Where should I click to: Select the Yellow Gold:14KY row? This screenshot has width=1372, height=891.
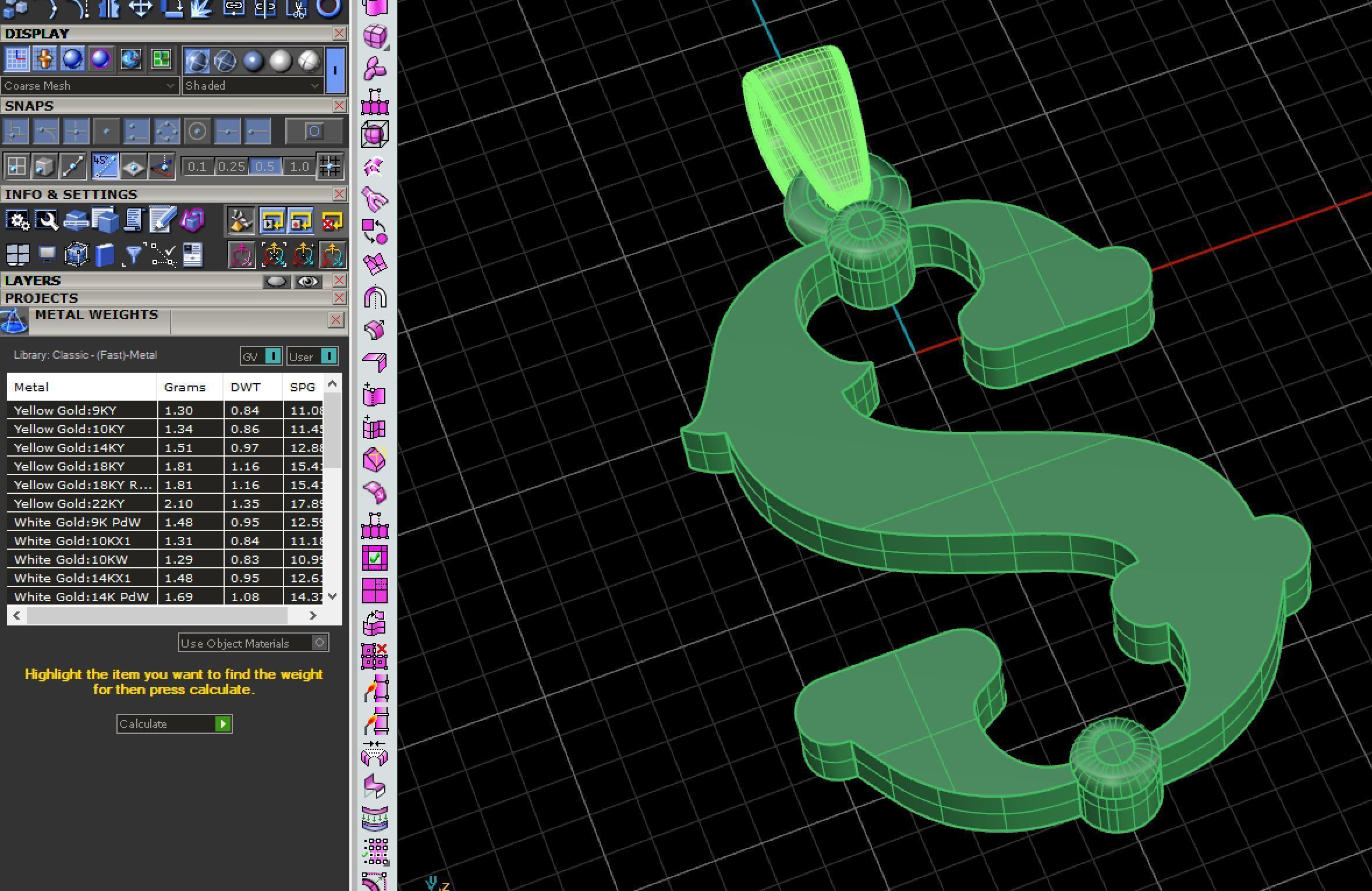tap(165, 447)
